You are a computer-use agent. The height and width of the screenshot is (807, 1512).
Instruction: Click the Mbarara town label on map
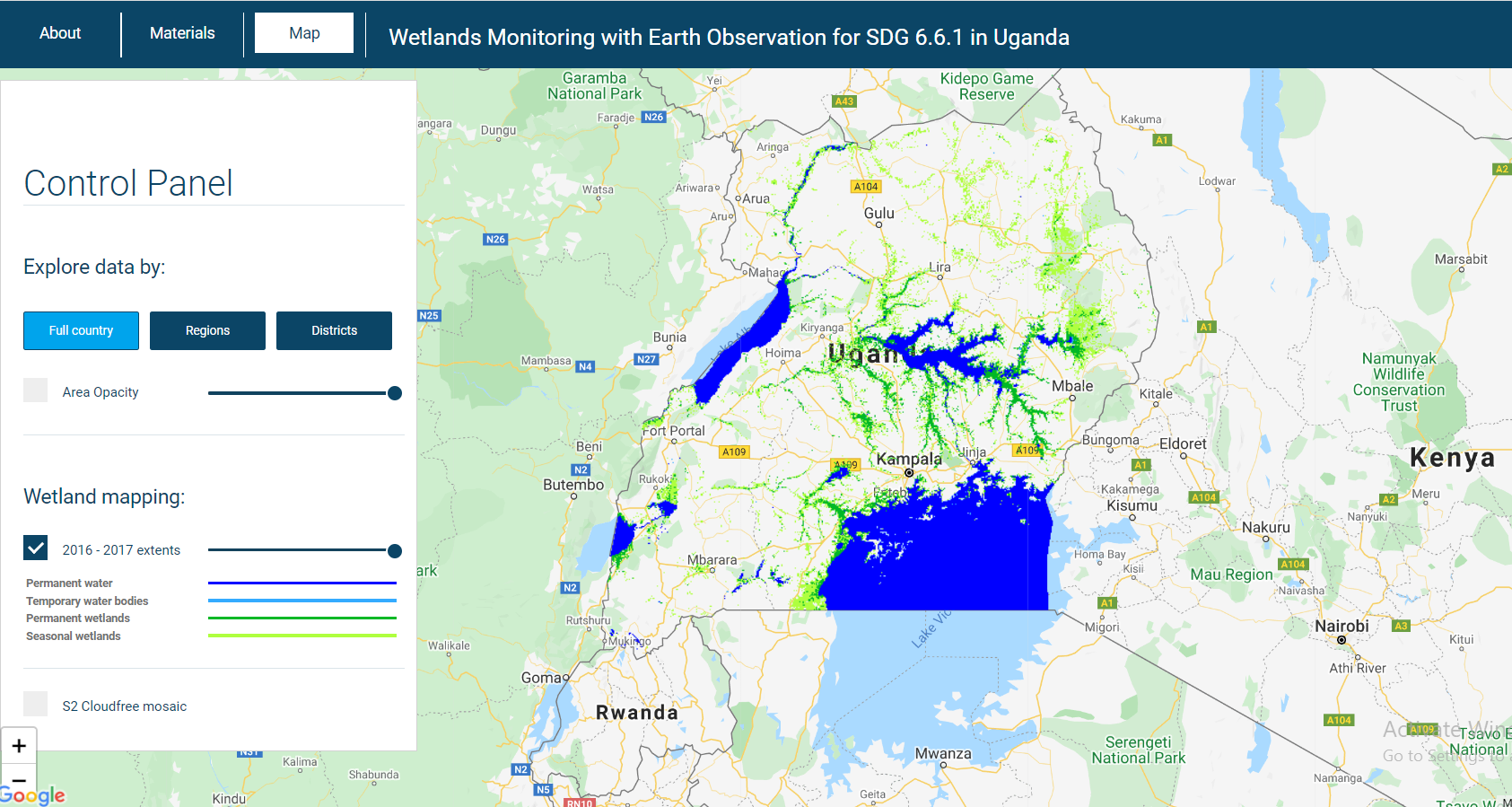712,560
